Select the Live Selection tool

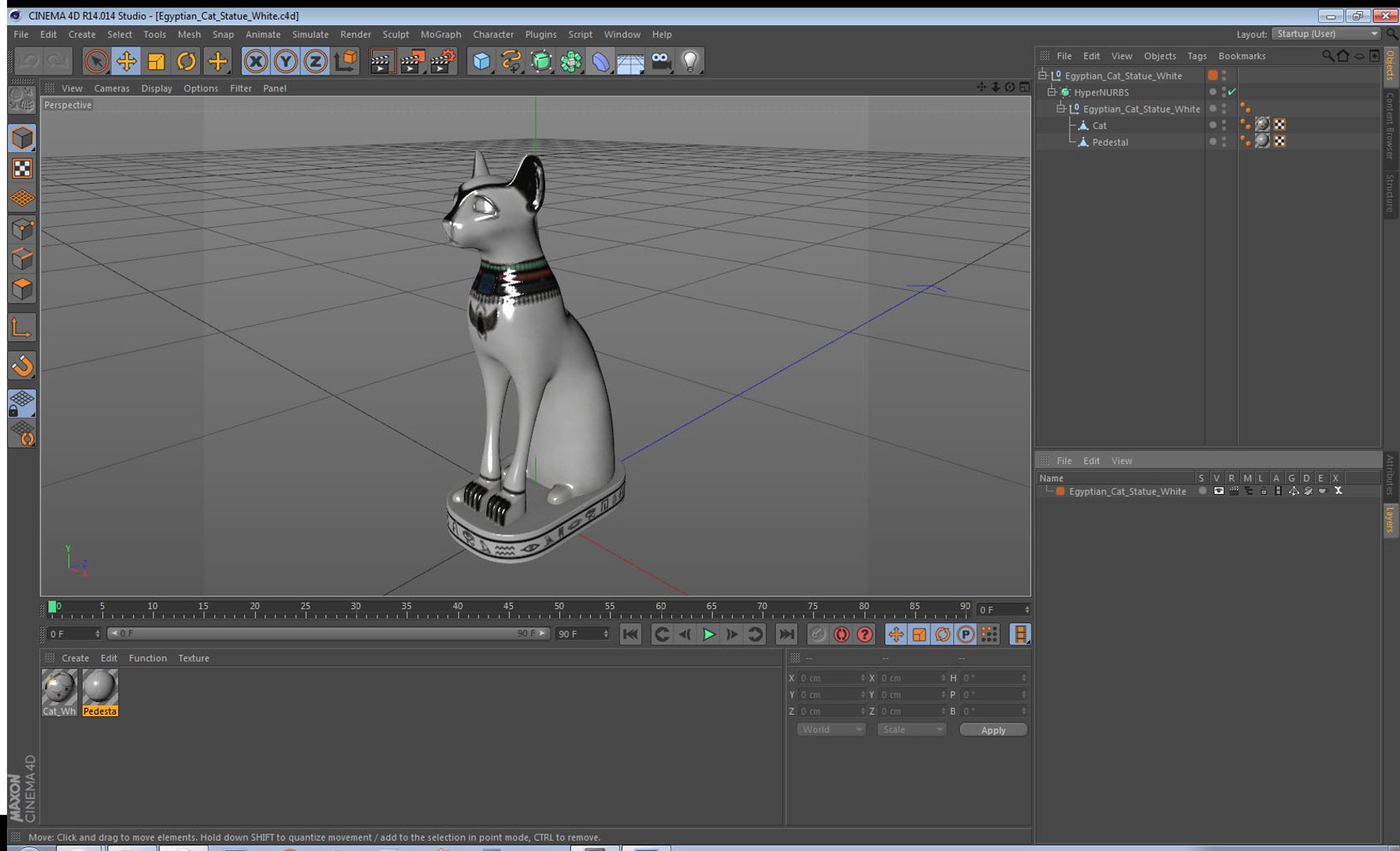click(96, 61)
